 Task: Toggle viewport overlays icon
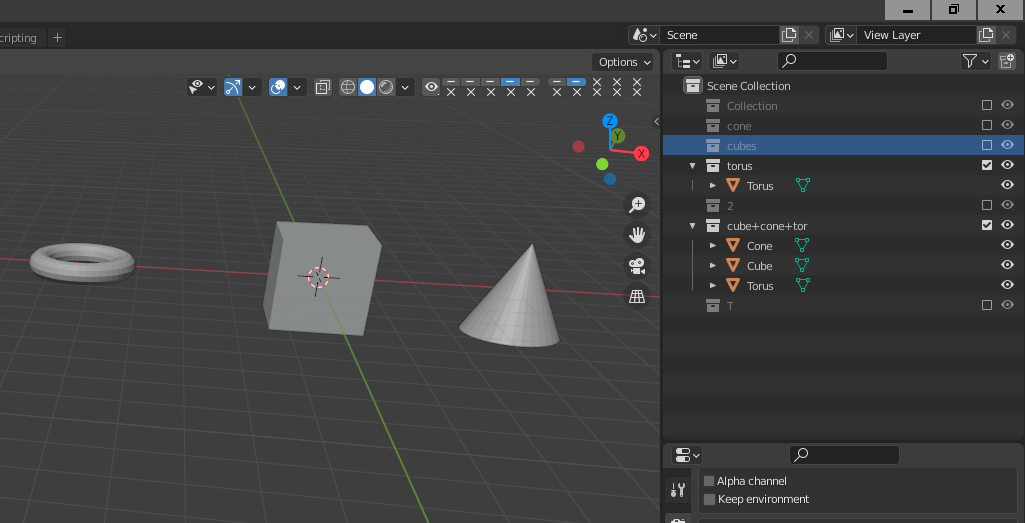[x=278, y=87]
